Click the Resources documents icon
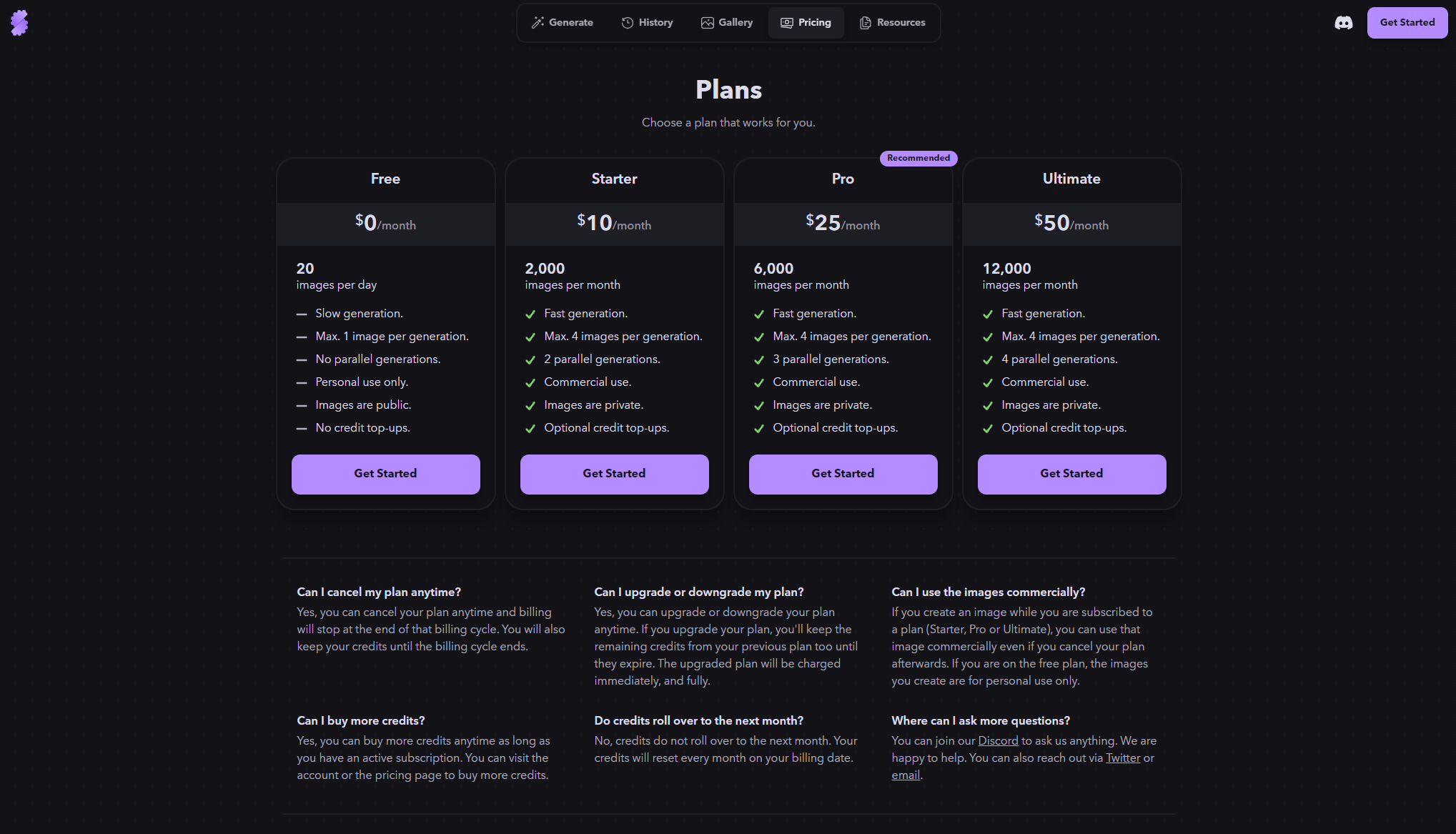 pos(865,23)
